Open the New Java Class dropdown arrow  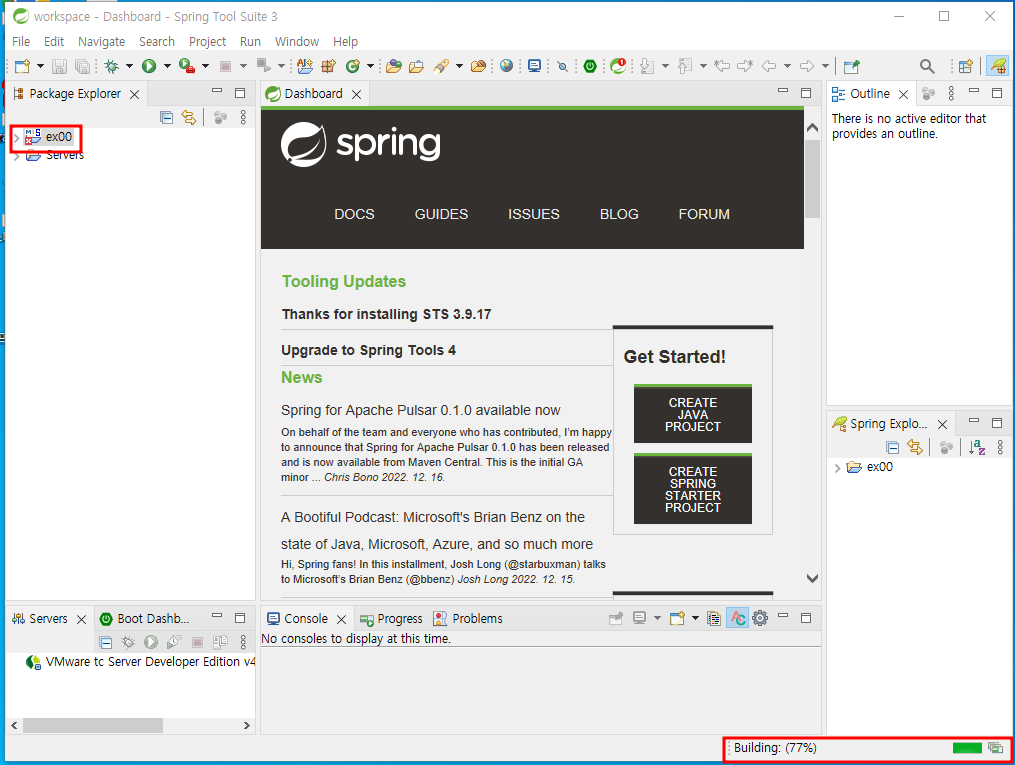(370, 66)
